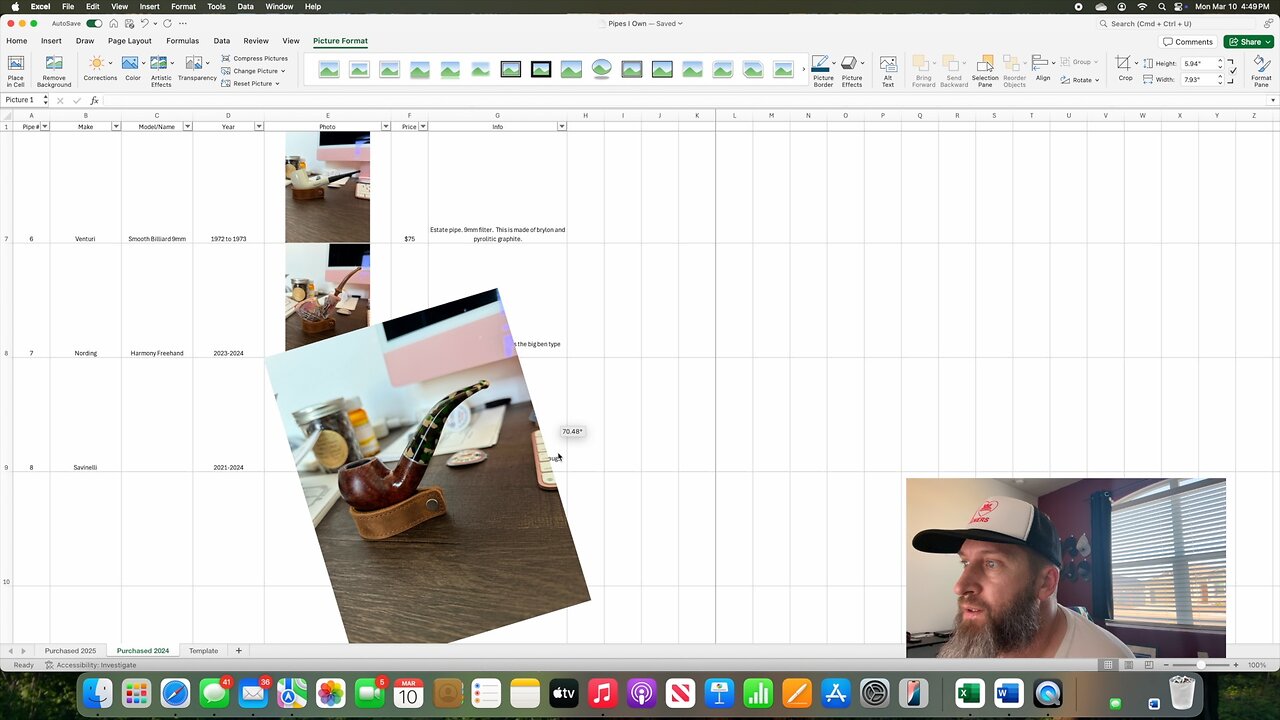Open Artistic Effects tool
Viewport: 1280px width, 720px height.
coord(161,70)
